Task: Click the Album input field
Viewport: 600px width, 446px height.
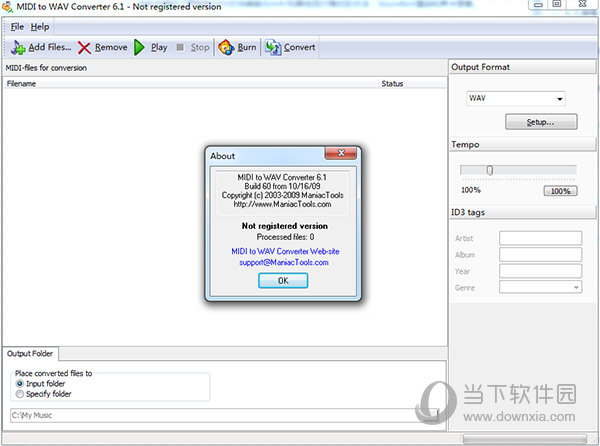Action: click(x=540, y=254)
